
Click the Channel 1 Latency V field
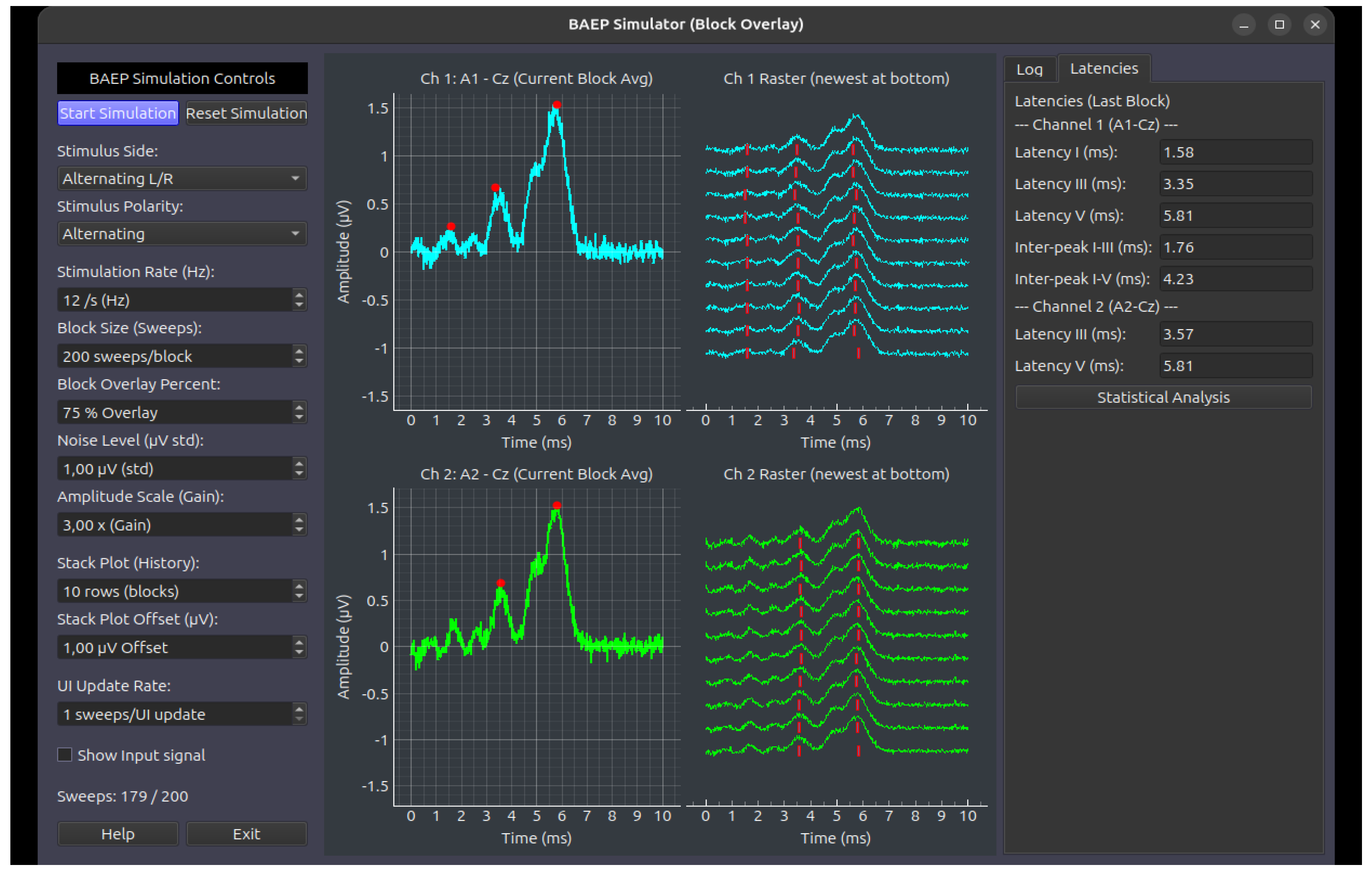click(x=1236, y=215)
